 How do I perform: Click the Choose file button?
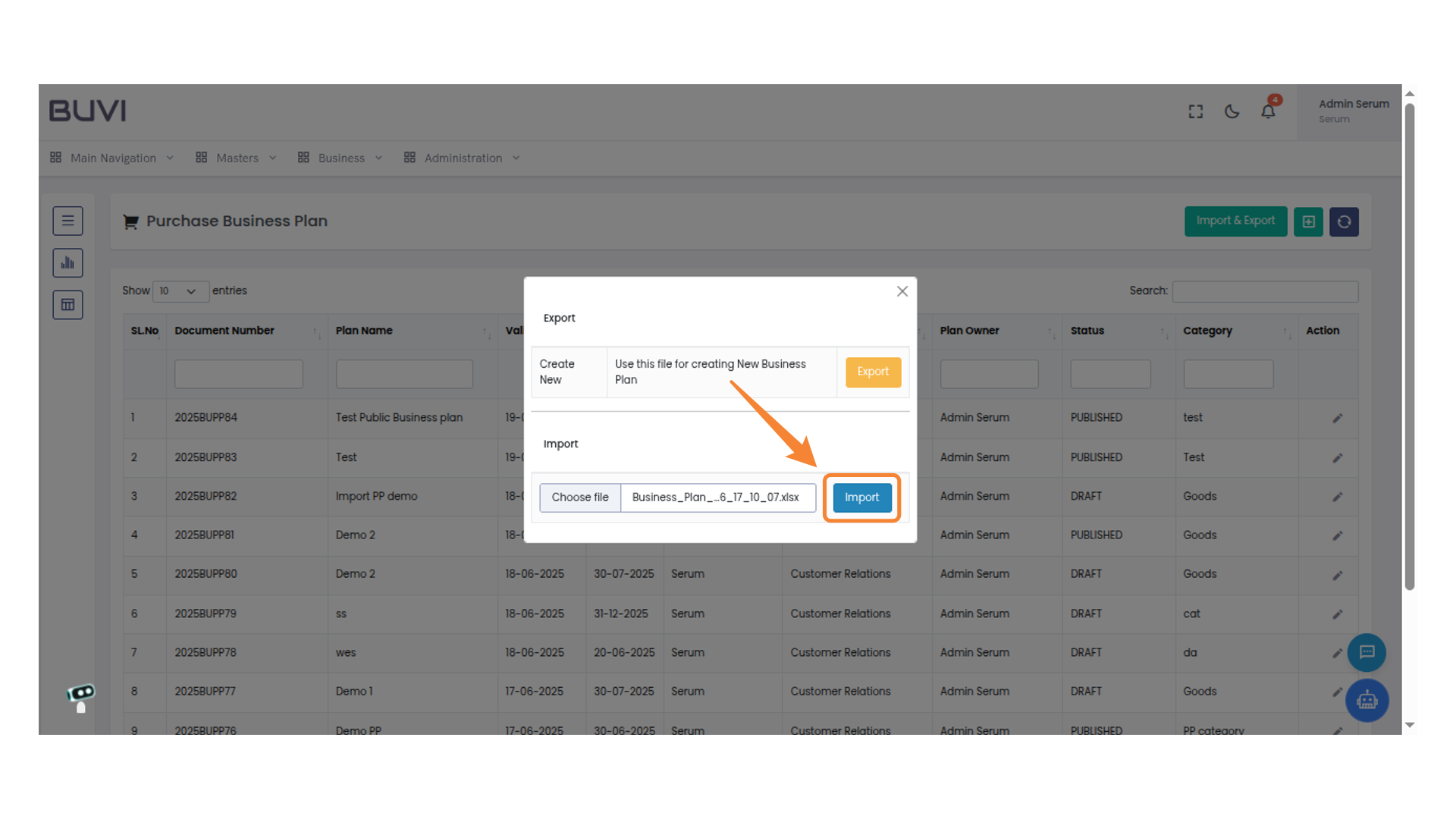pos(580,497)
